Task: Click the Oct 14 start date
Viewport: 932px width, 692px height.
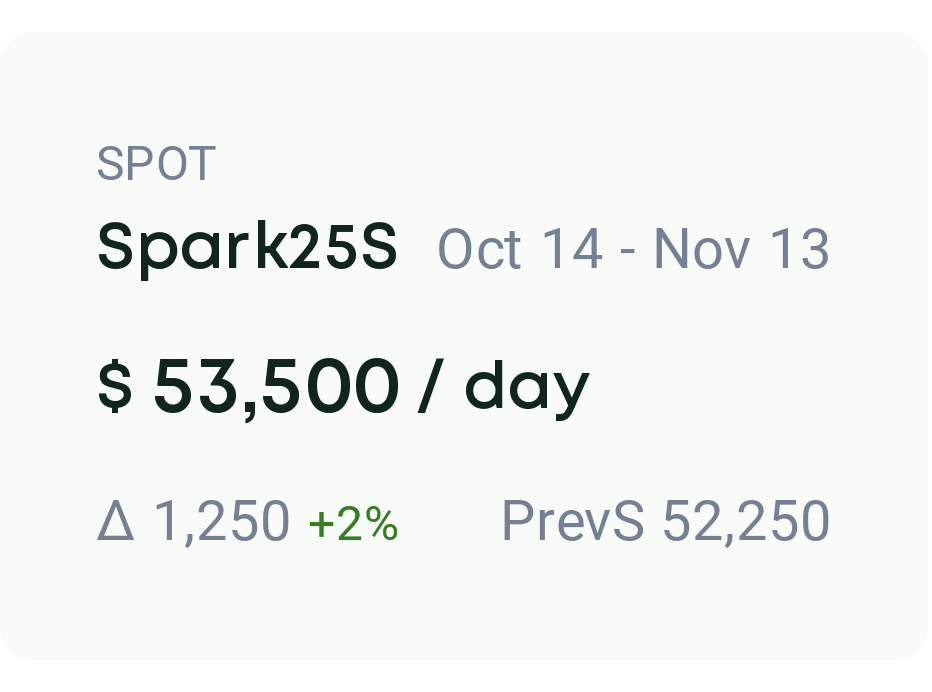Action: click(x=520, y=249)
